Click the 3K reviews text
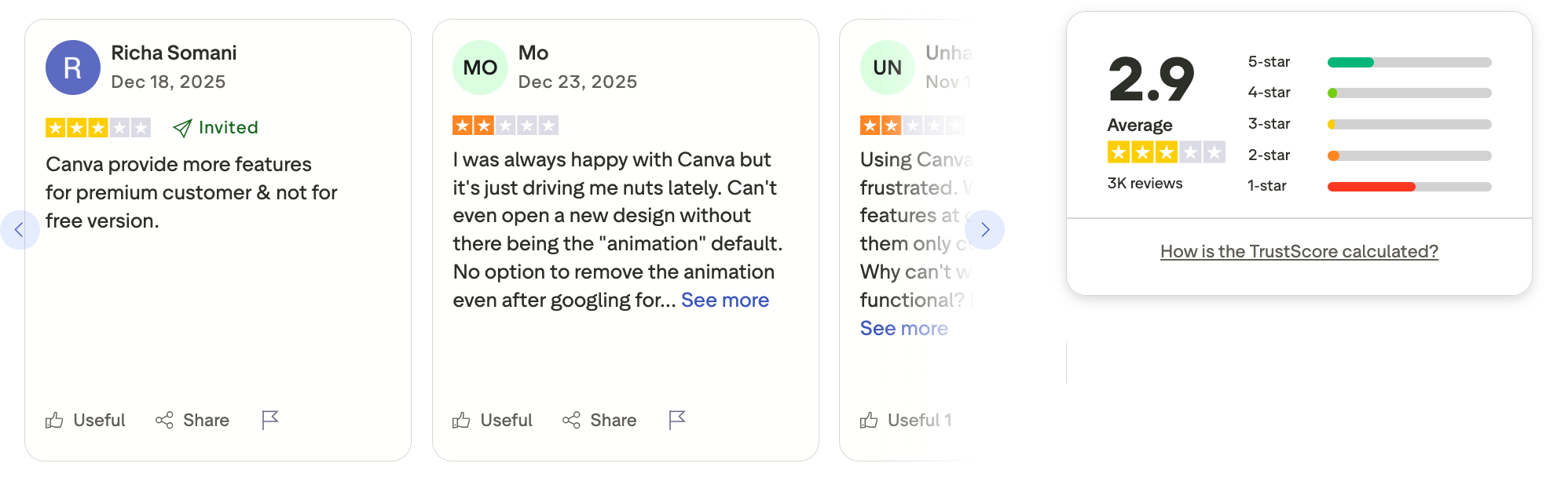 coord(1145,183)
